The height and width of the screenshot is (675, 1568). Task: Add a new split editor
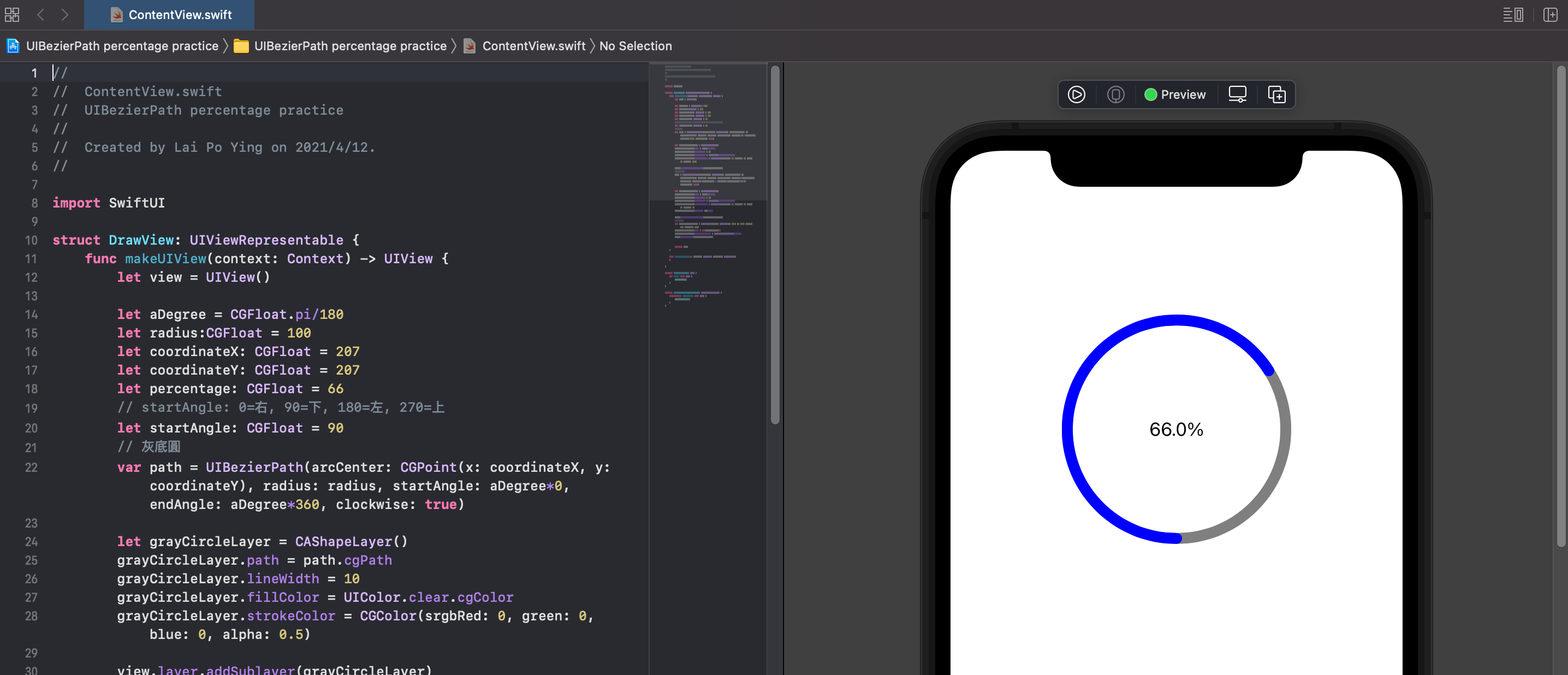click(1551, 15)
